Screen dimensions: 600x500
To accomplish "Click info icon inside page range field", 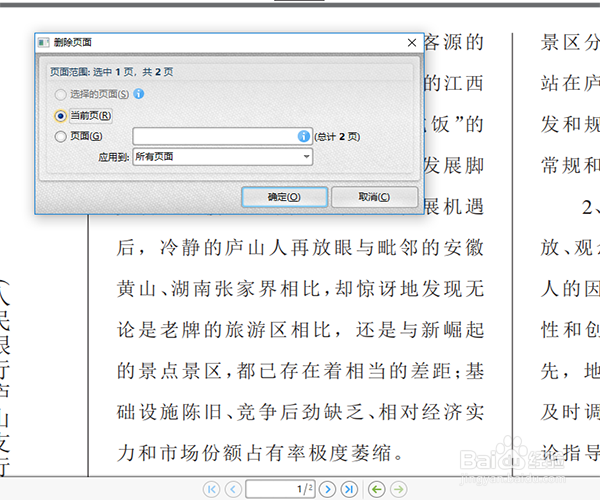I will tap(303, 136).
